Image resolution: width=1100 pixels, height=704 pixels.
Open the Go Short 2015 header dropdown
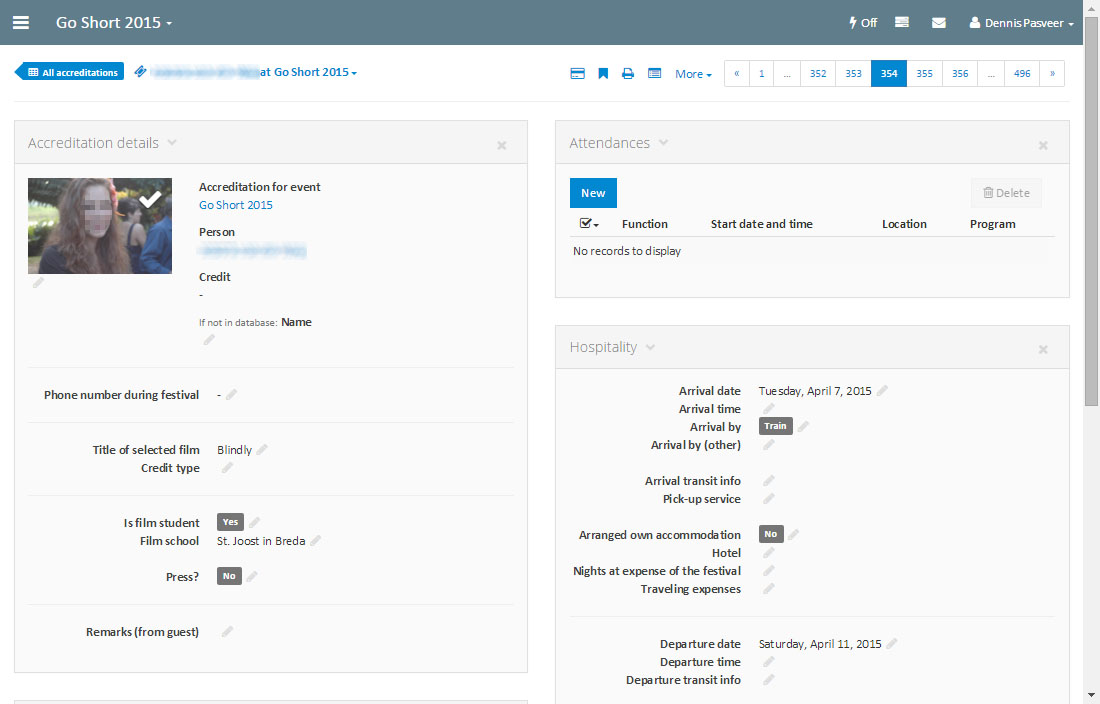pos(114,22)
